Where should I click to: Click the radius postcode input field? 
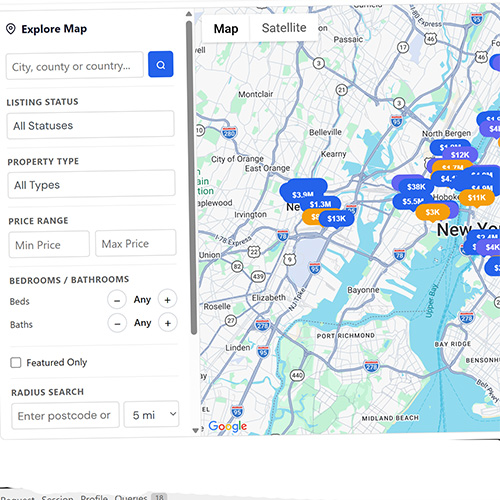pyautogui.click(x=65, y=416)
